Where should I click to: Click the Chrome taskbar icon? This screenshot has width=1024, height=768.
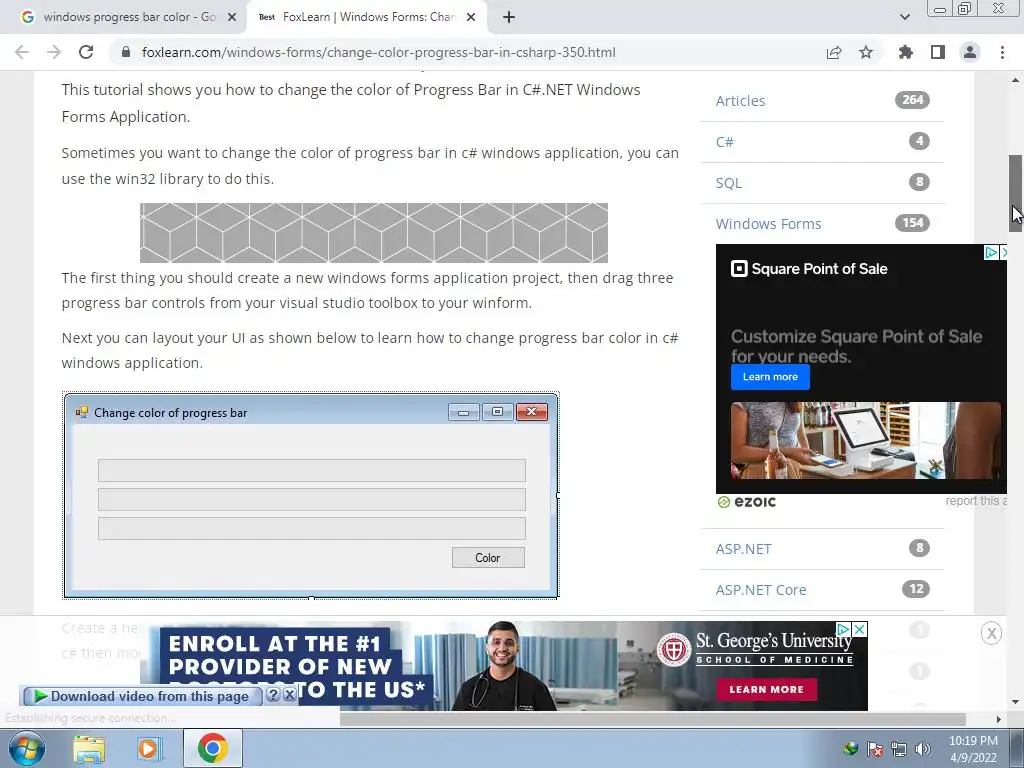212,748
